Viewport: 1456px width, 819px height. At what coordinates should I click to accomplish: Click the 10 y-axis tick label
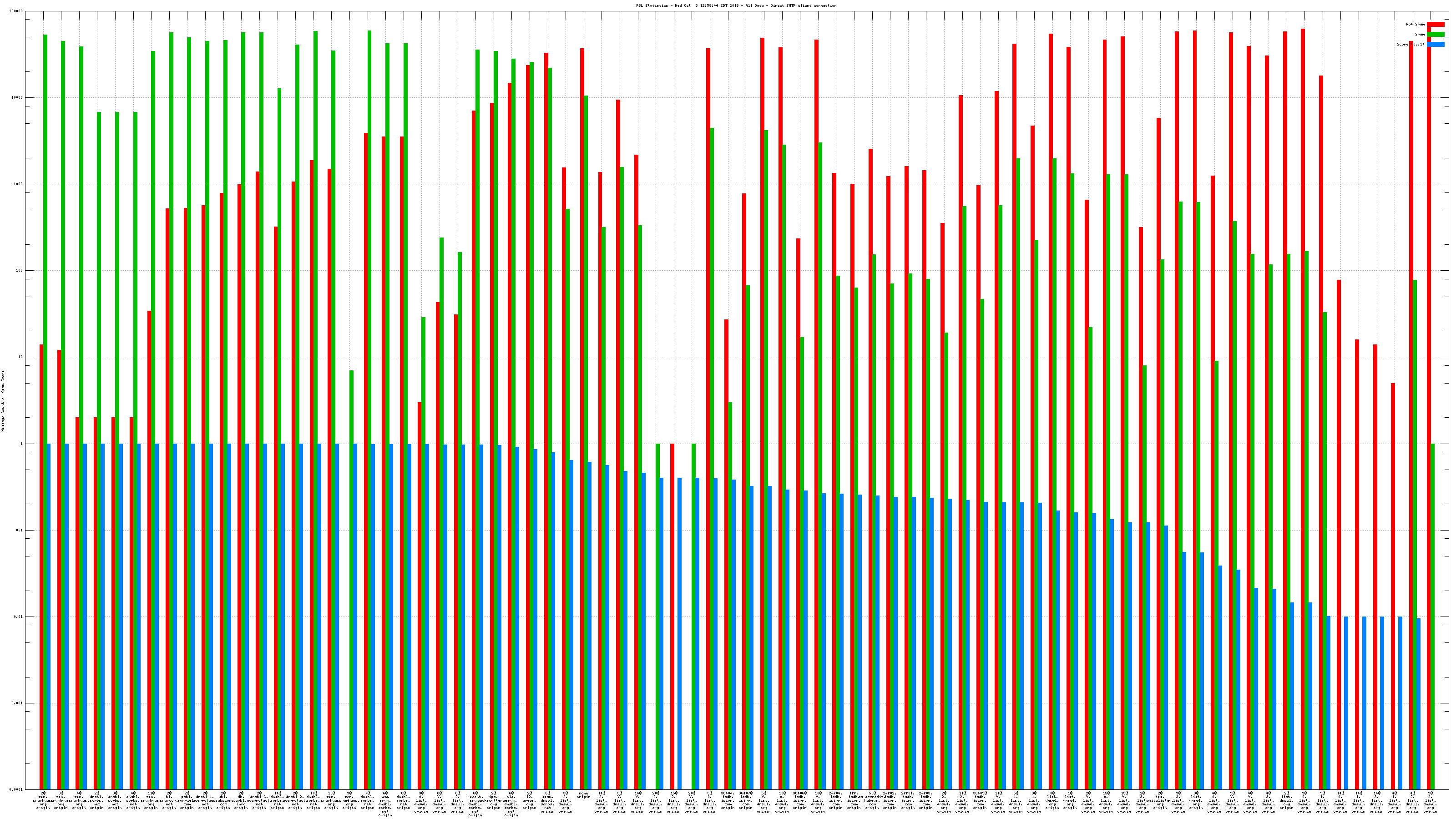pos(21,357)
